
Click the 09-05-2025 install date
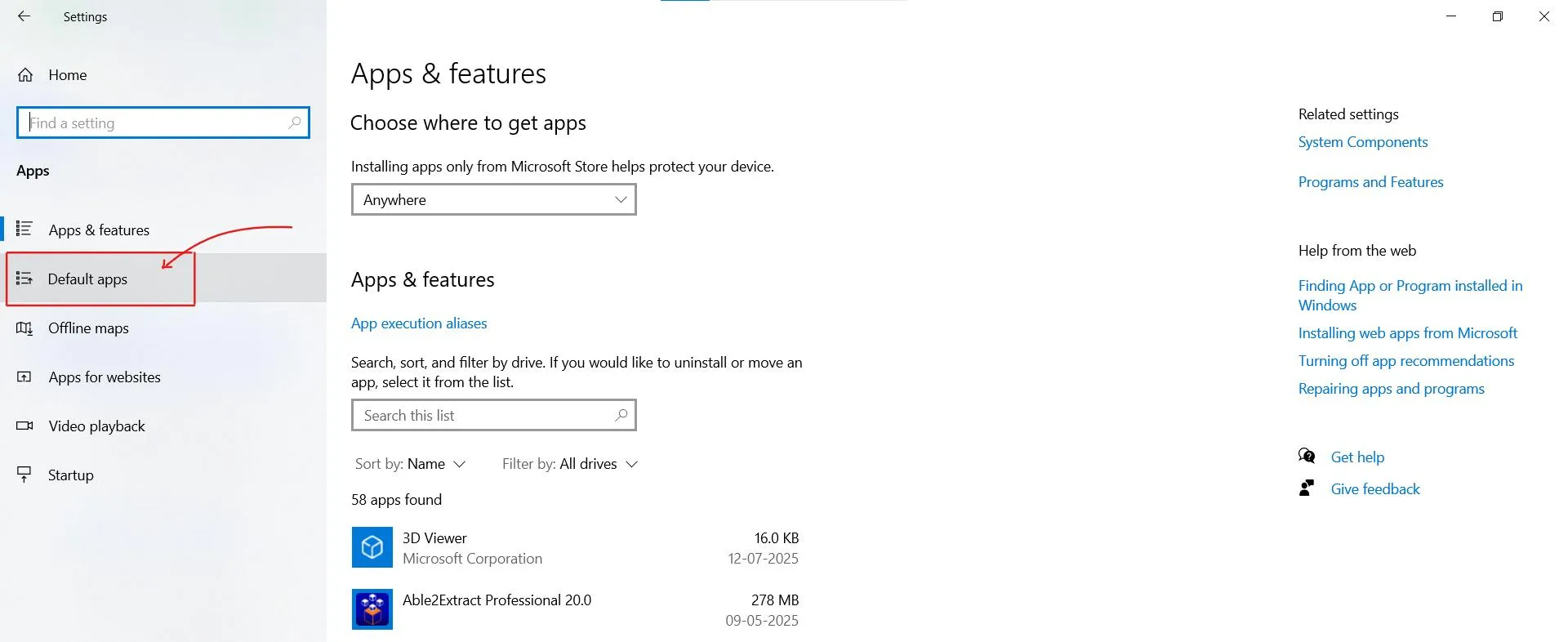(762, 621)
